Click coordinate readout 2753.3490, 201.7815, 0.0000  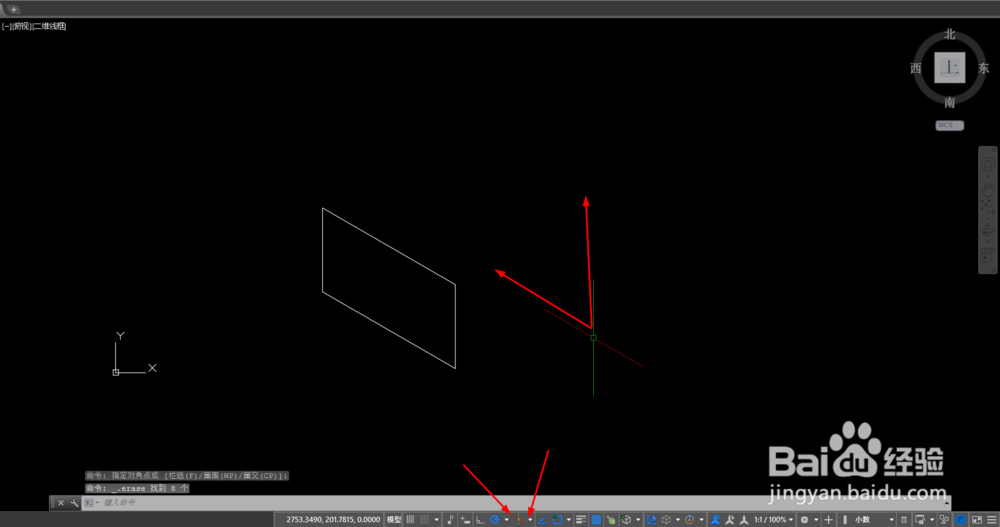click(x=333, y=519)
